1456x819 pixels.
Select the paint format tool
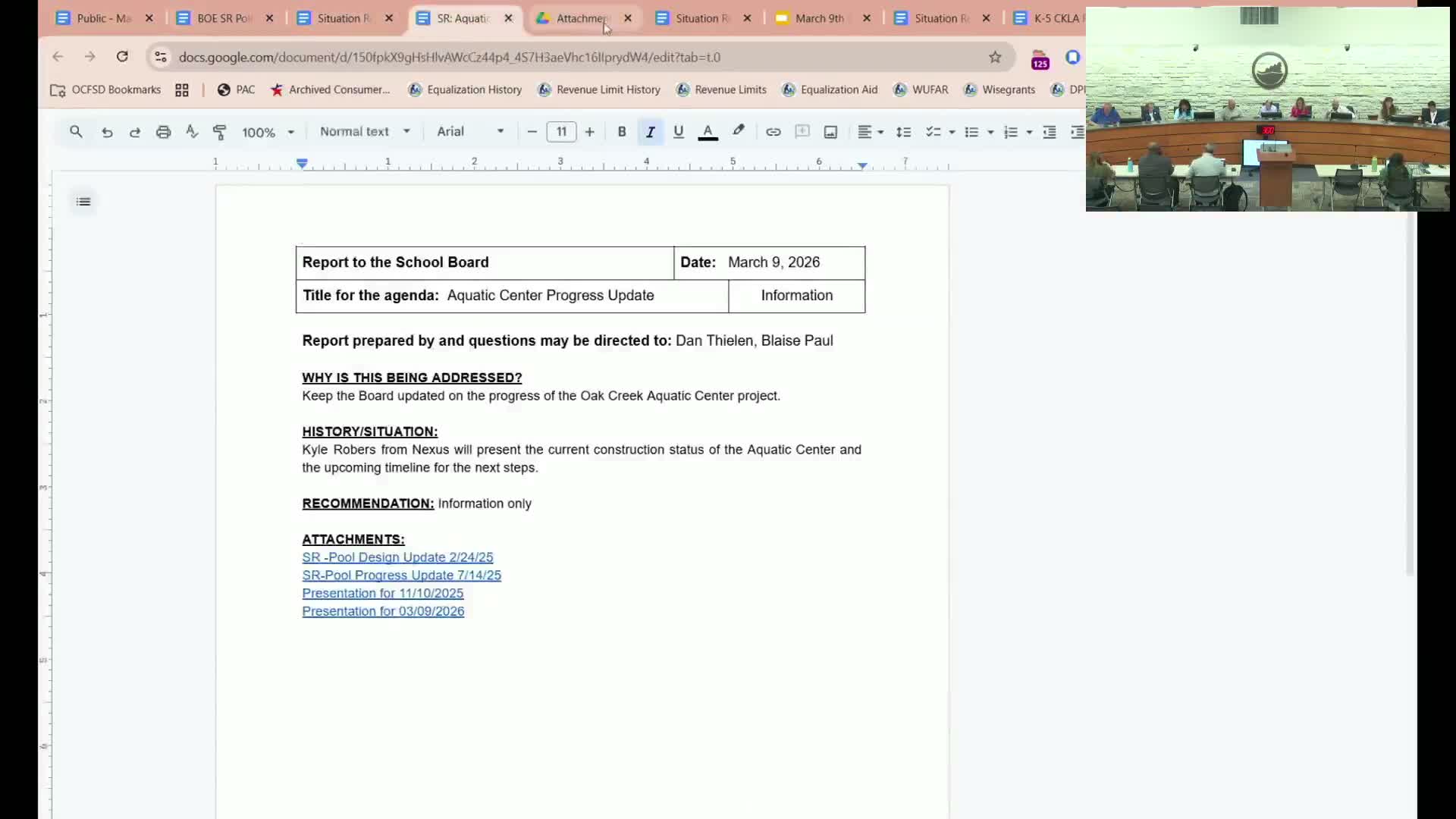pyautogui.click(x=220, y=132)
